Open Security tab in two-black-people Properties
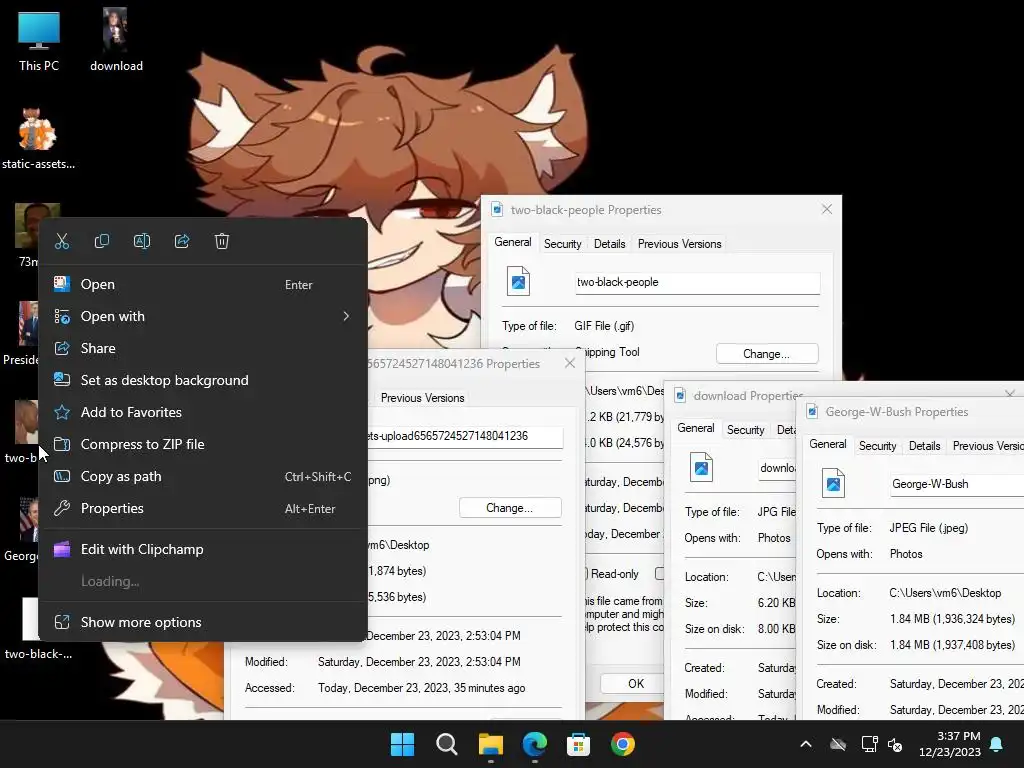Screen dimensions: 1024x768 click(562, 244)
